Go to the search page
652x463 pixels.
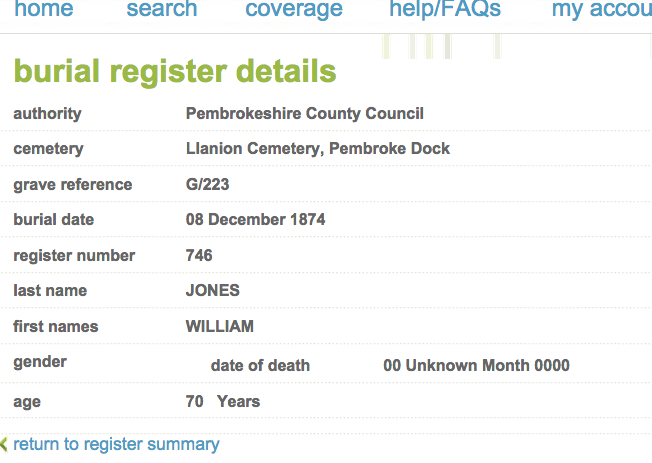[162, 10]
